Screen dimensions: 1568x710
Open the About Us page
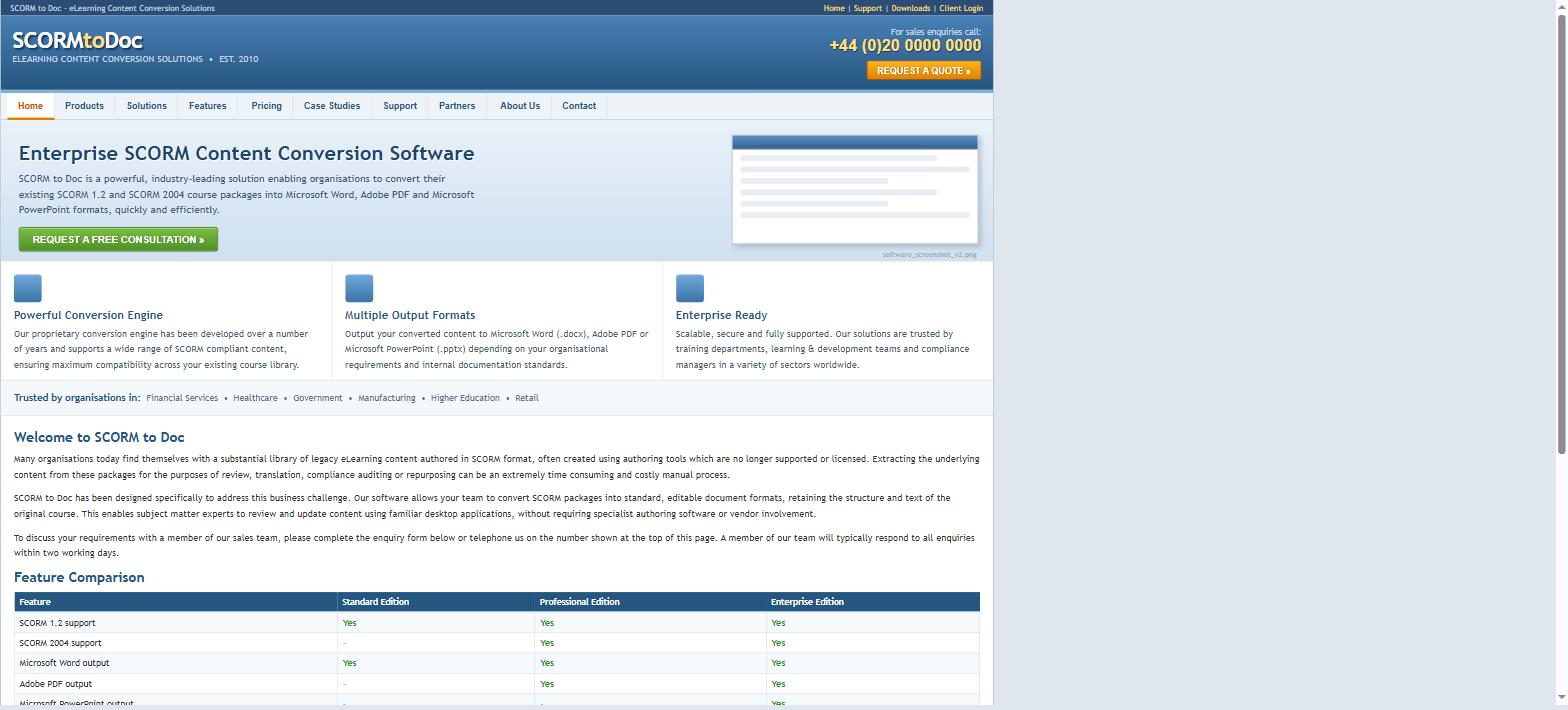point(520,106)
